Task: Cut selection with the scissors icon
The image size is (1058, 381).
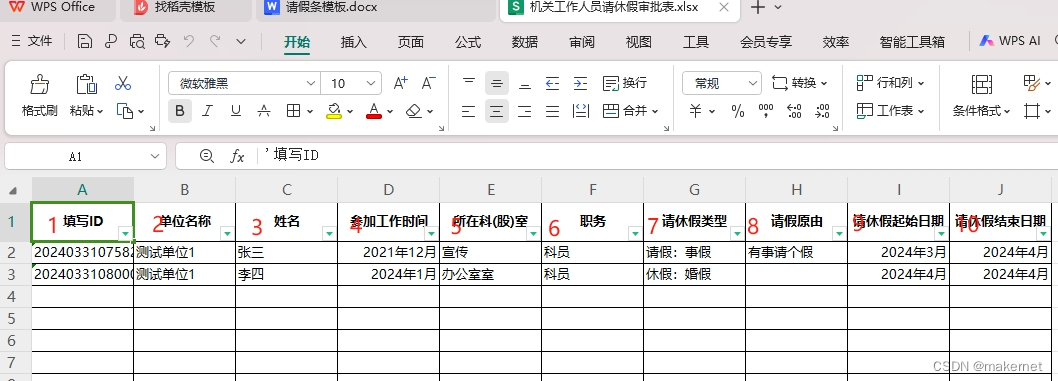Action: [123, 83]
